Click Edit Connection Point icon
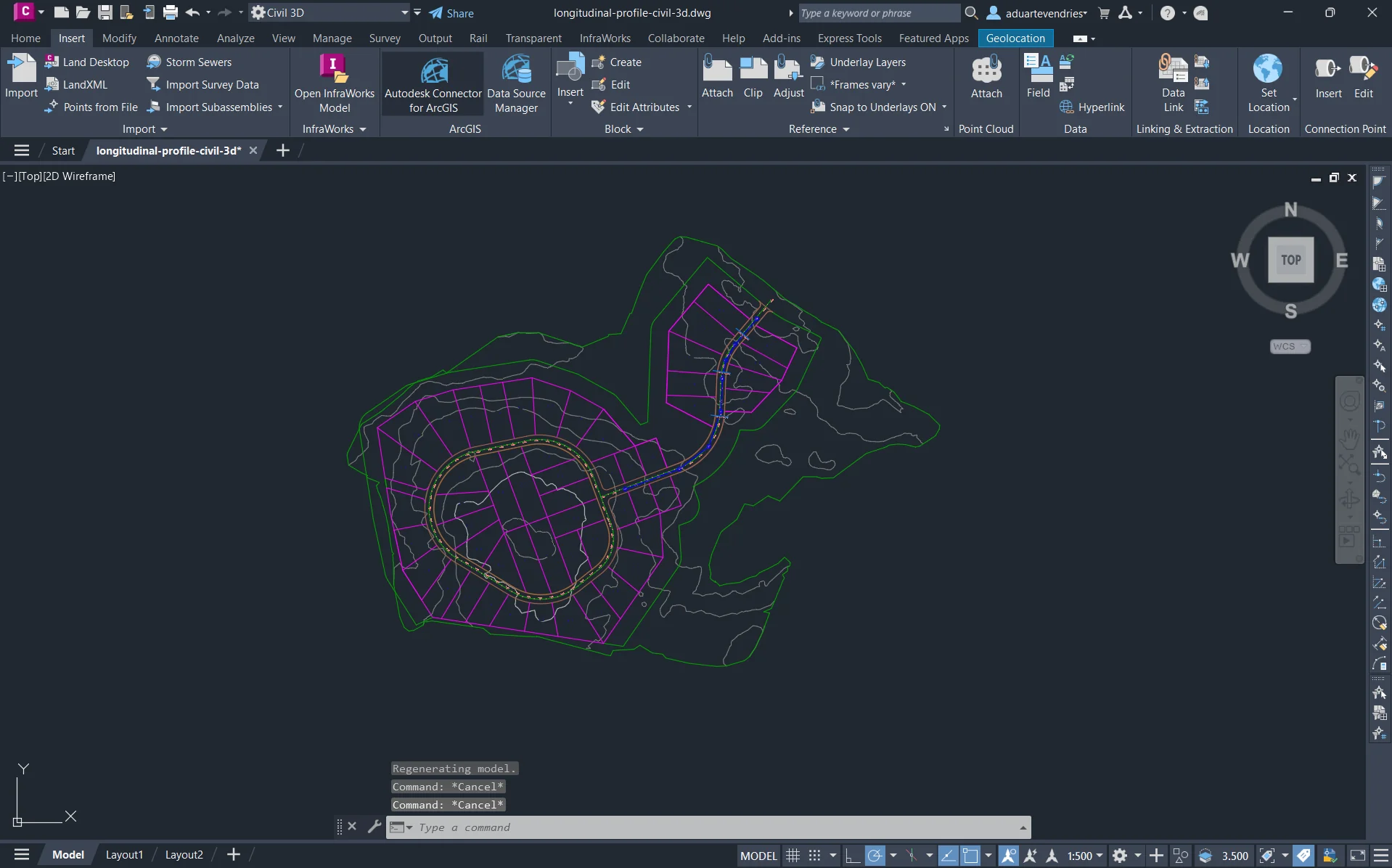 [1364, 76]
